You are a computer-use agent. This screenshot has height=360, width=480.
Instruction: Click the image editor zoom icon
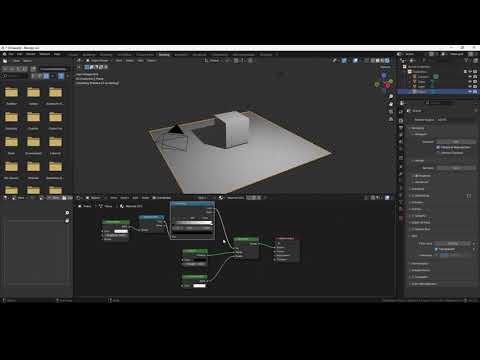coord(67,213)
